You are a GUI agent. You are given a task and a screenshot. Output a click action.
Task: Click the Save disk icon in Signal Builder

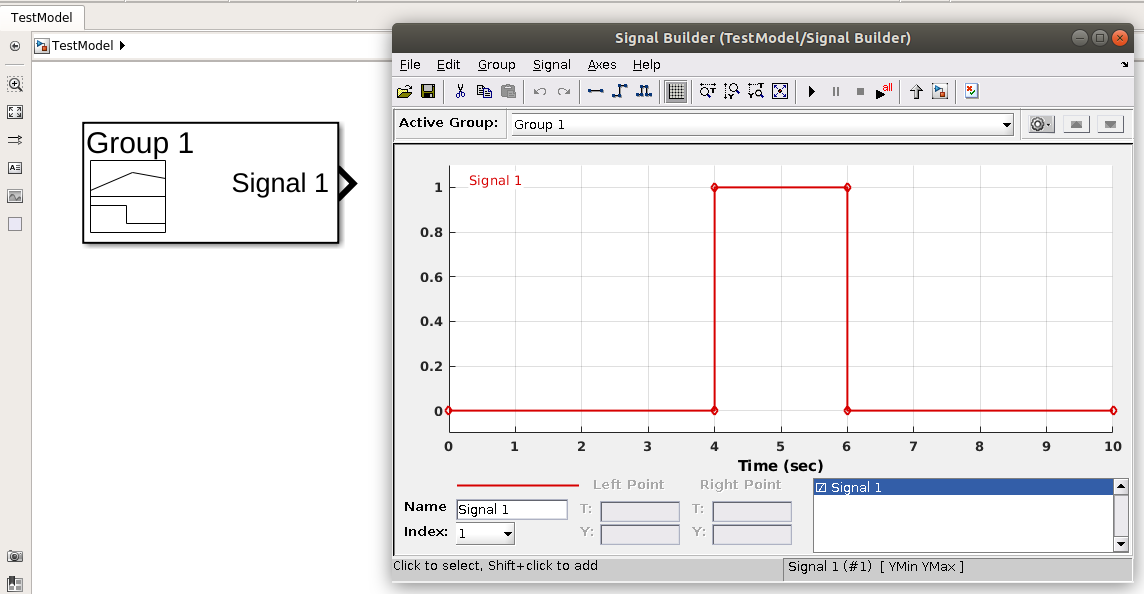click(428, 91)
